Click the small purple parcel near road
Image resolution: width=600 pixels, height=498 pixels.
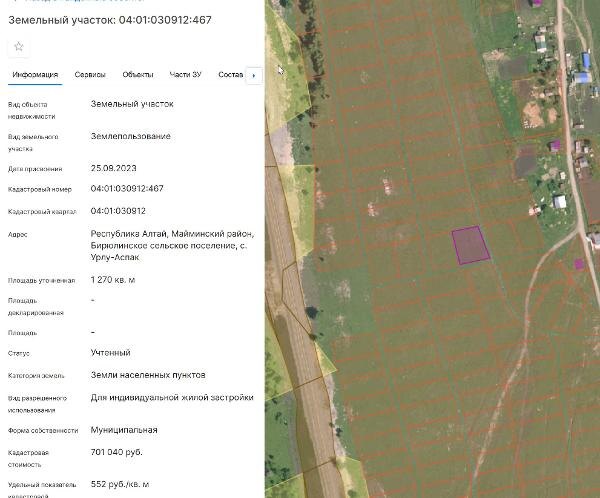(579, 263)
